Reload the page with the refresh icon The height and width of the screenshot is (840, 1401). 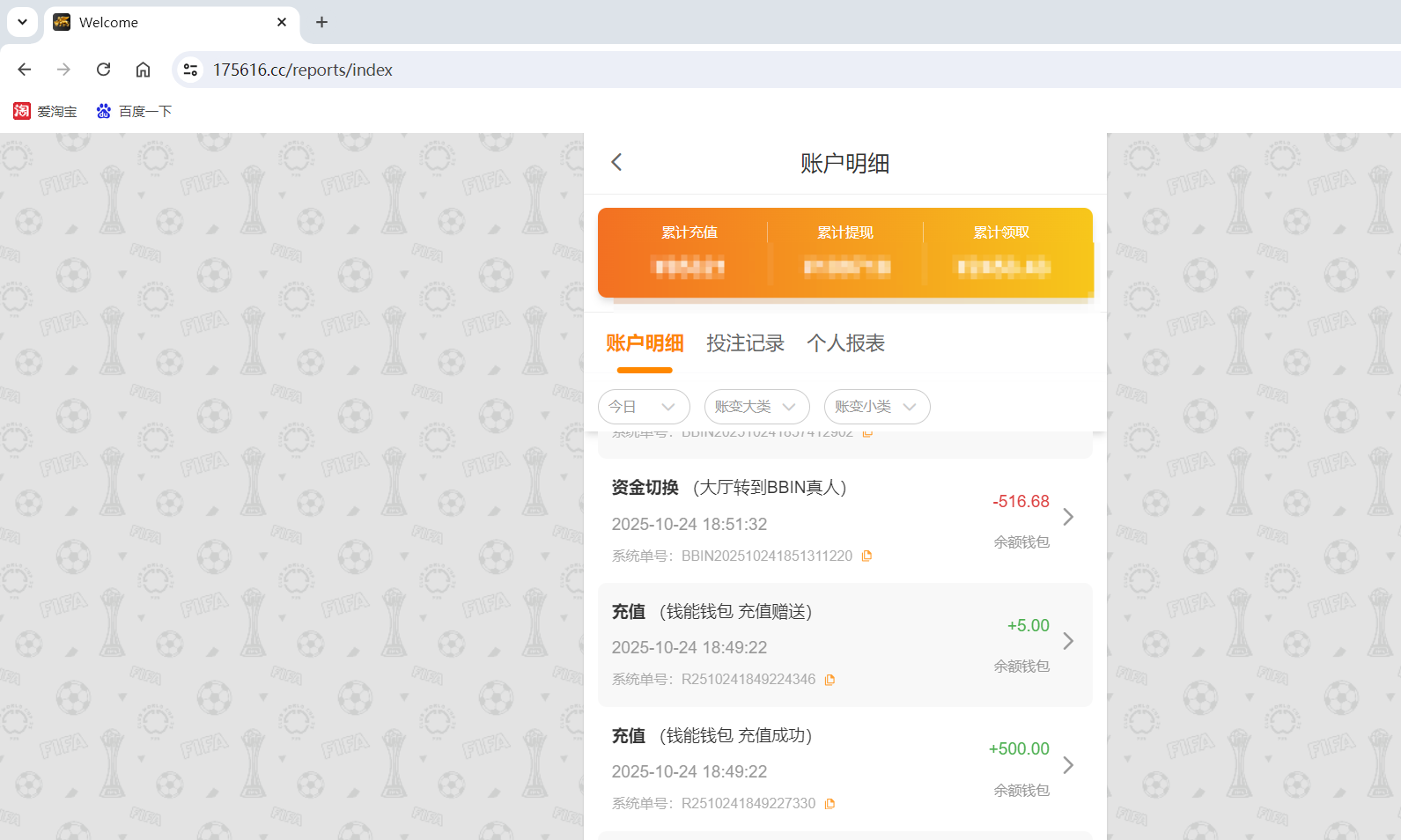[x=103, y=70]
